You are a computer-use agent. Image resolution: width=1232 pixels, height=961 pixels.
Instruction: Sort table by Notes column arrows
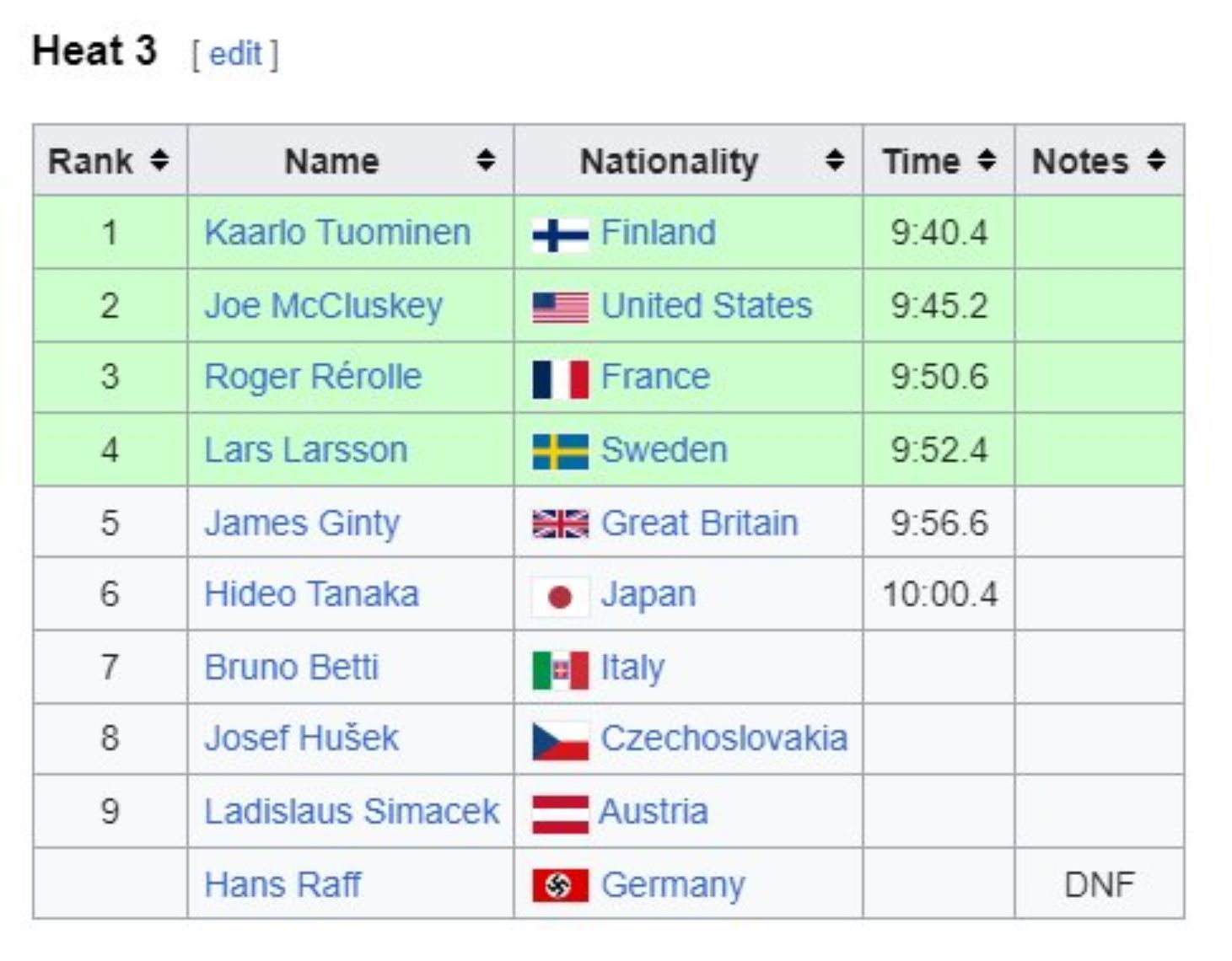1157,160
